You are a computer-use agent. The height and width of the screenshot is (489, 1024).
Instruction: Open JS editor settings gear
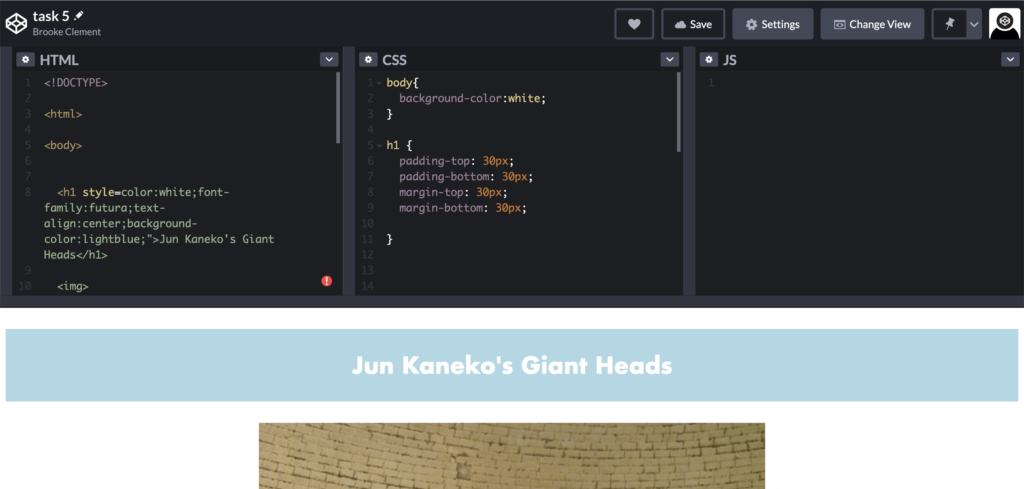709,60
